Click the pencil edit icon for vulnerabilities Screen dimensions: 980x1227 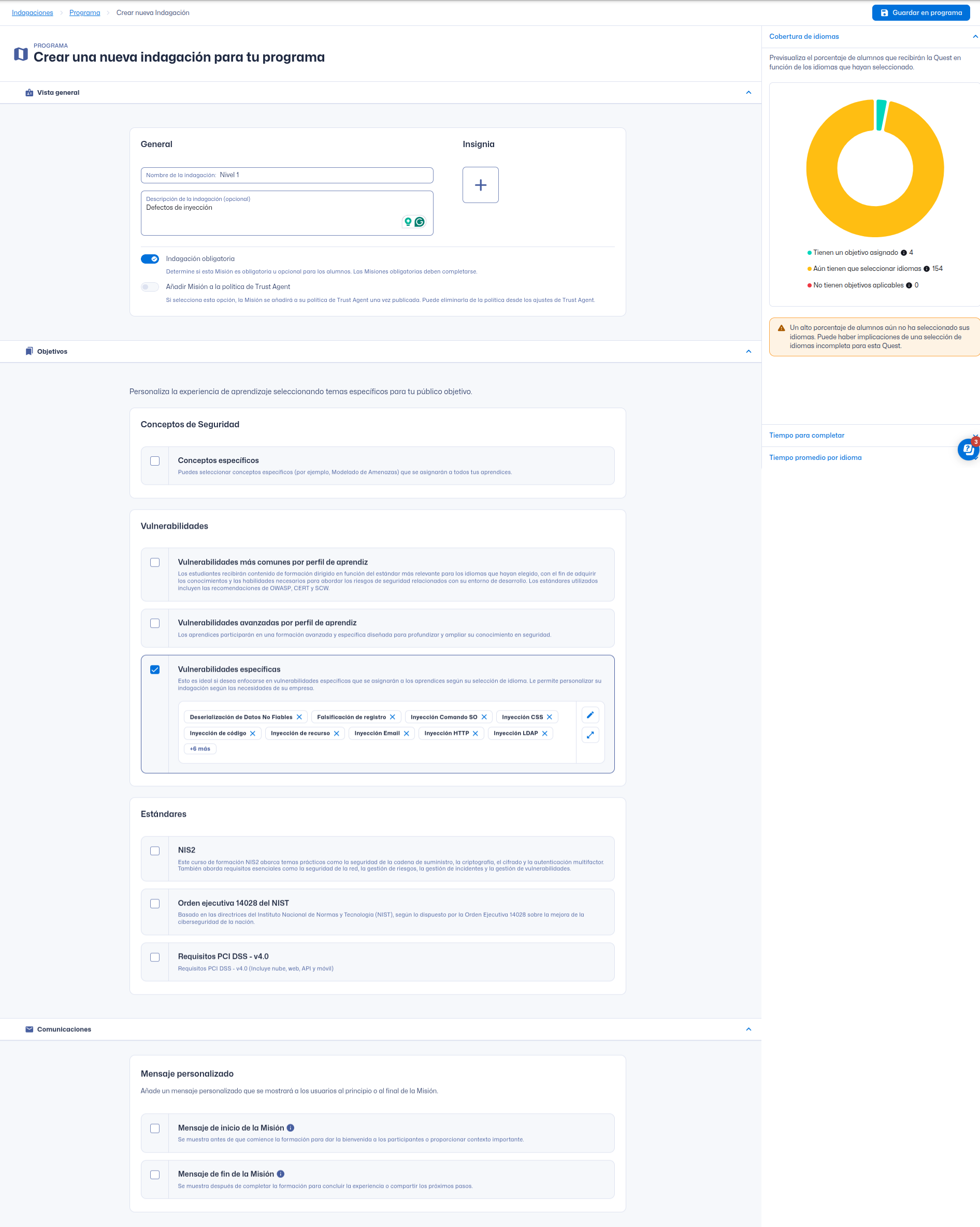590,715
